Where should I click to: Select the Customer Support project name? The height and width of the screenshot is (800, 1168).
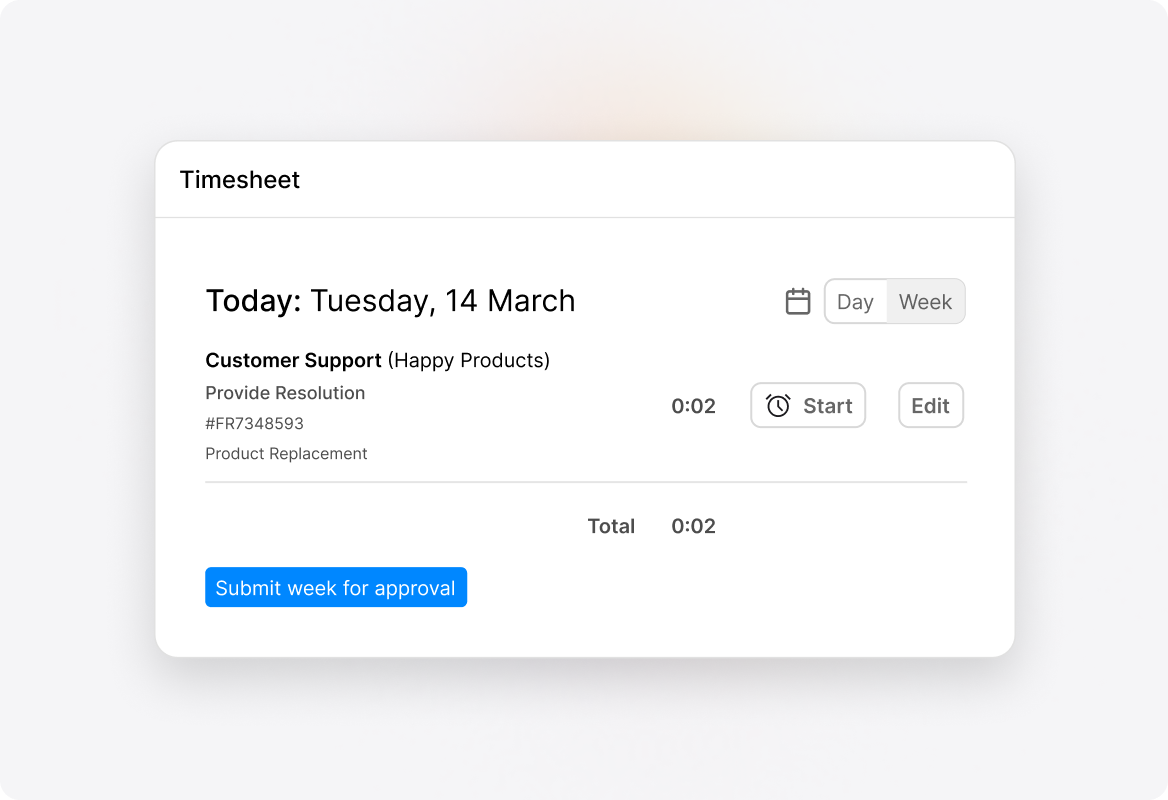pos(293,360)
